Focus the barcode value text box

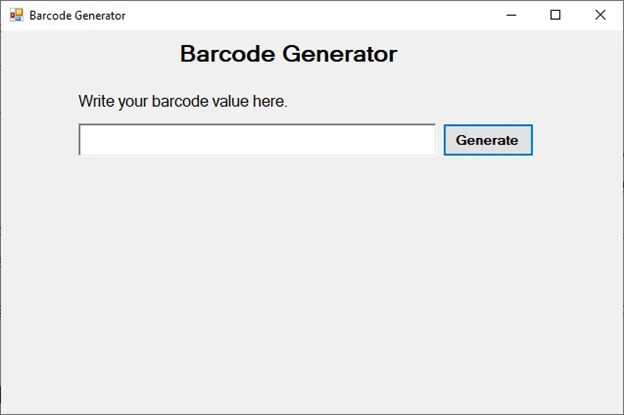(x=257, y=140)
